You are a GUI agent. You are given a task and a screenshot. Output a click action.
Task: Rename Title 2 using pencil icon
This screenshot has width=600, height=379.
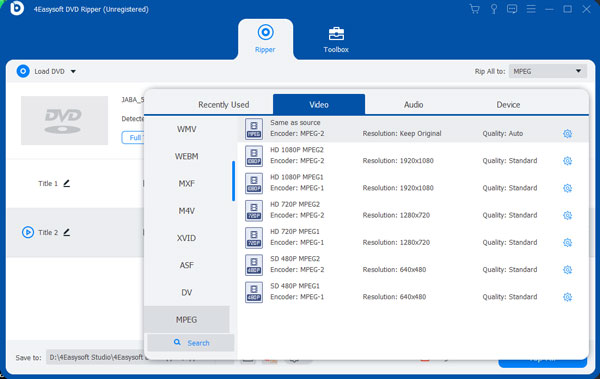coord(67,232)
